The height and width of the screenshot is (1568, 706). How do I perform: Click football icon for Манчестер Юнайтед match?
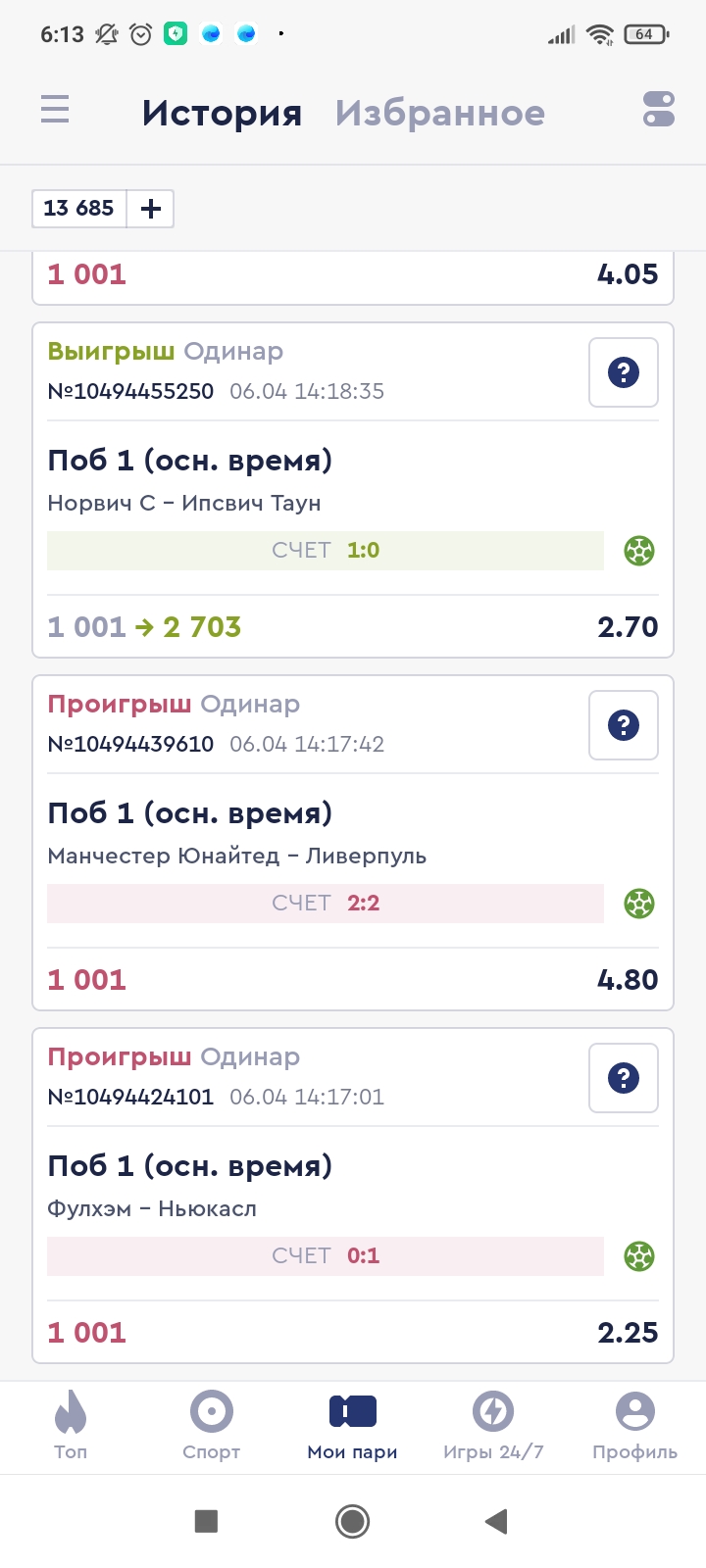639,904
